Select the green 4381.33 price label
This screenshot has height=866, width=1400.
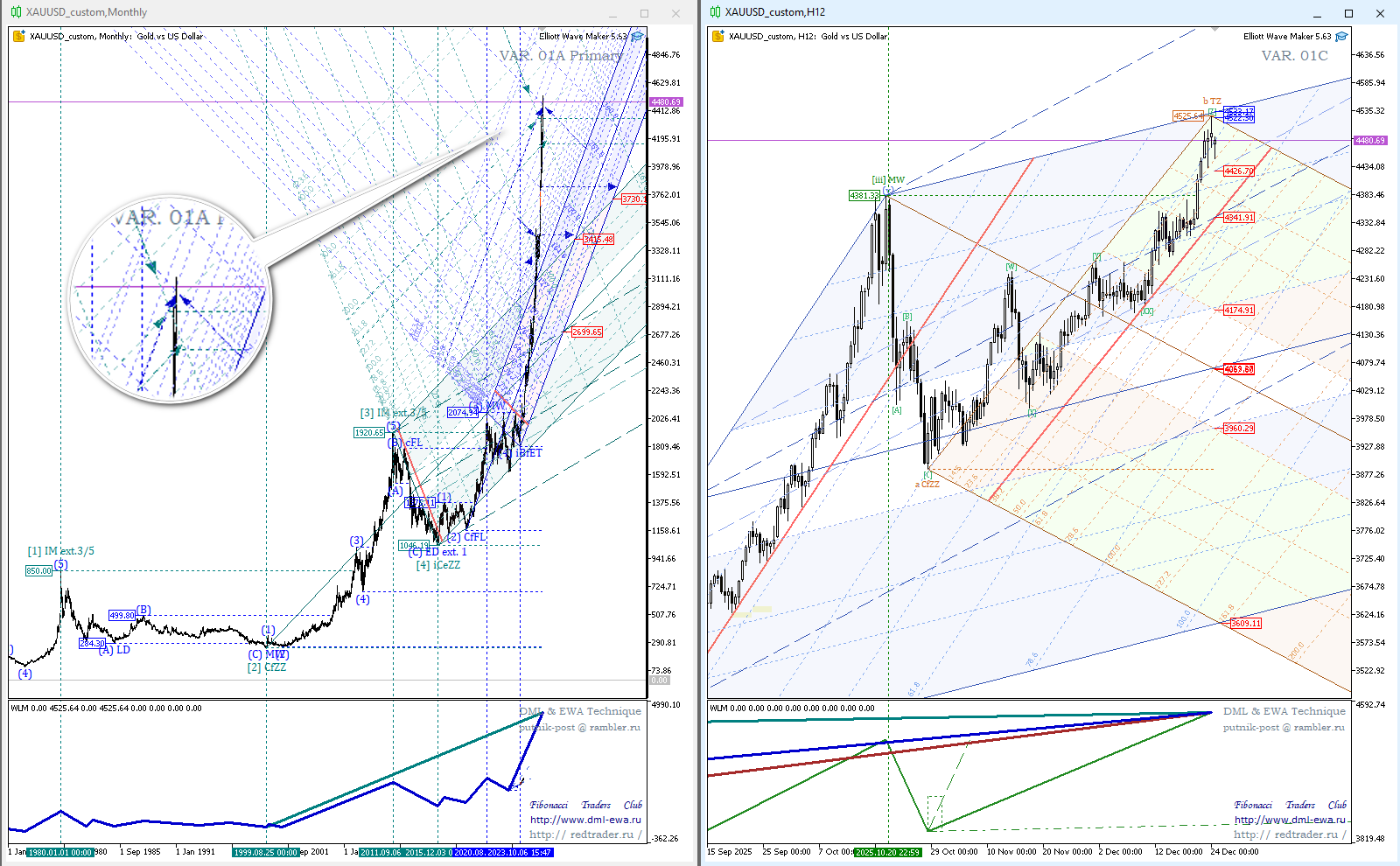(x=864, y=196)
